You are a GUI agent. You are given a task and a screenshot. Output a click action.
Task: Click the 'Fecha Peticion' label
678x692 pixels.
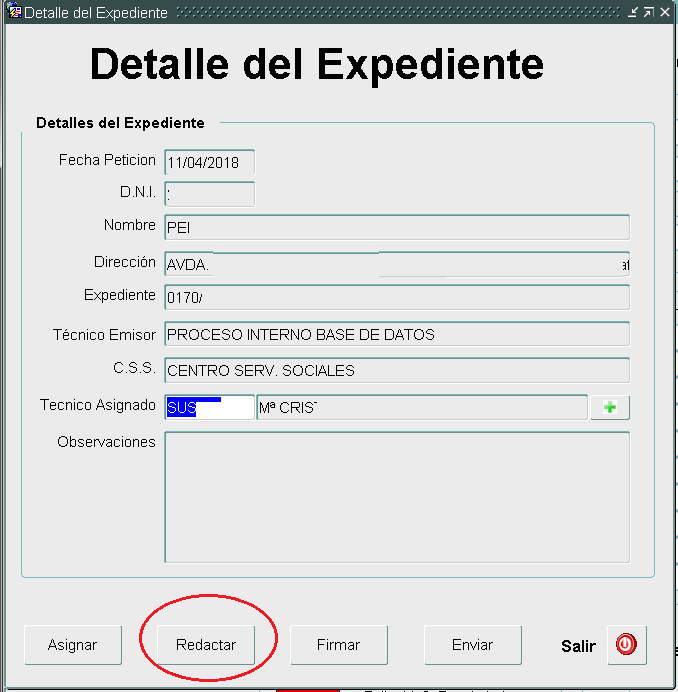[x=107, y=160]
